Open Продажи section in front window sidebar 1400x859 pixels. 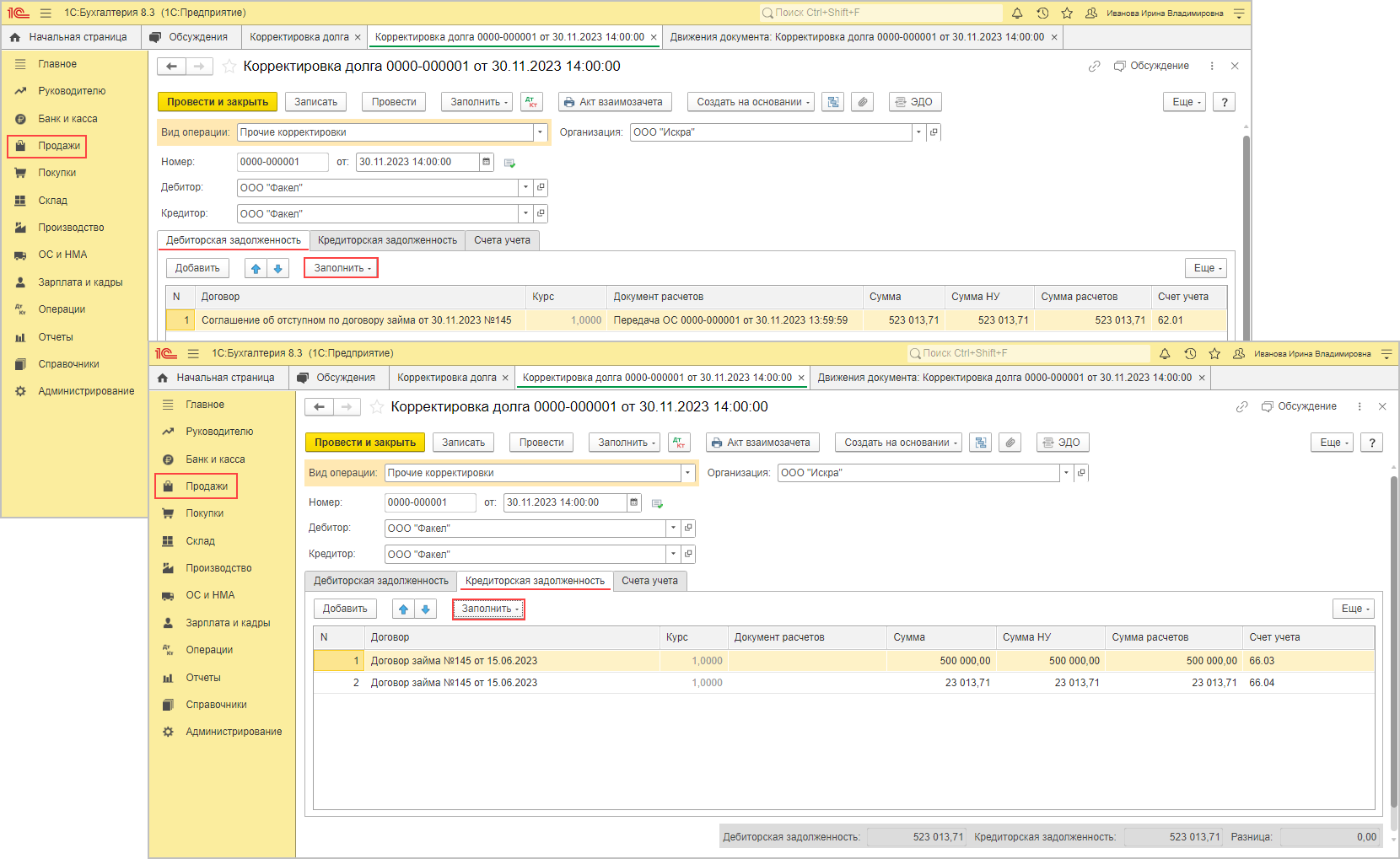(x=197, y=486)
